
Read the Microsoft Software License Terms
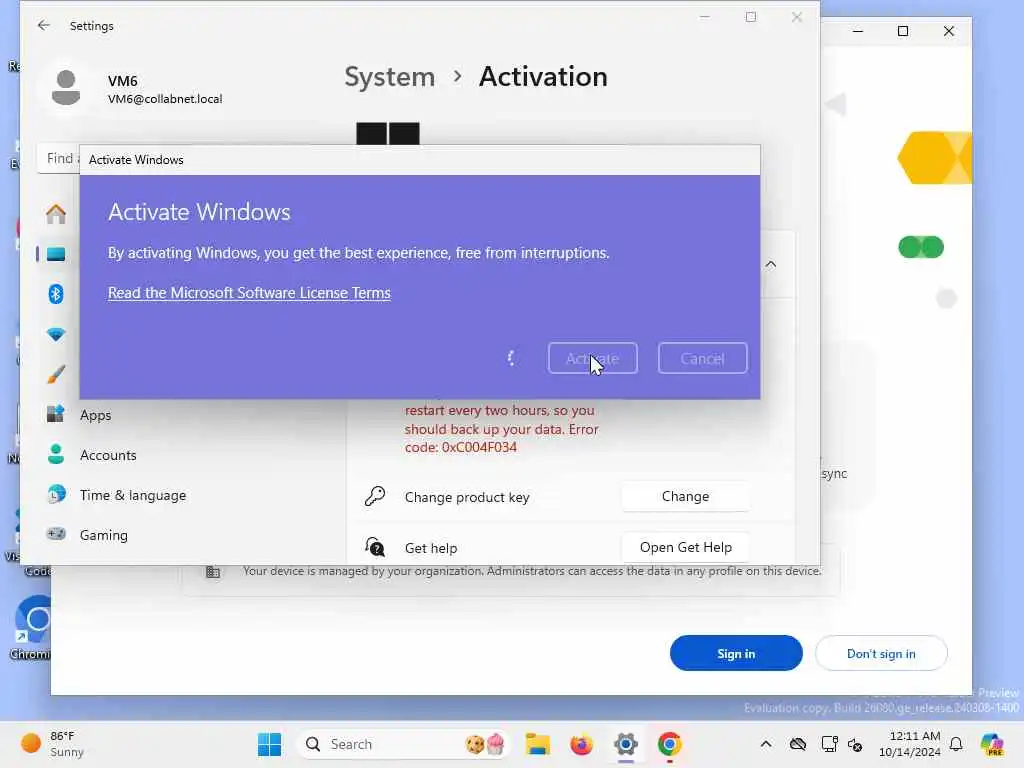pos(249,293)
